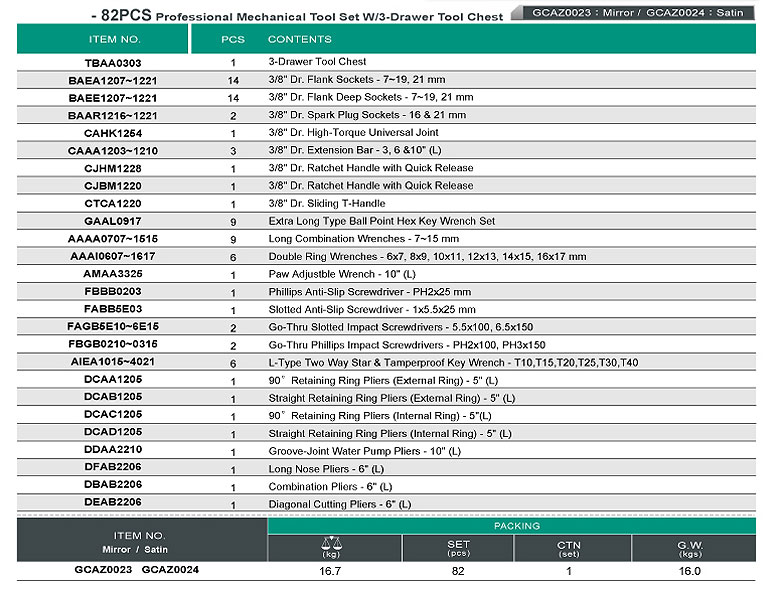Click the SET (pcs) column header
This screenshot has height=590, width=780.
(458, 548)
